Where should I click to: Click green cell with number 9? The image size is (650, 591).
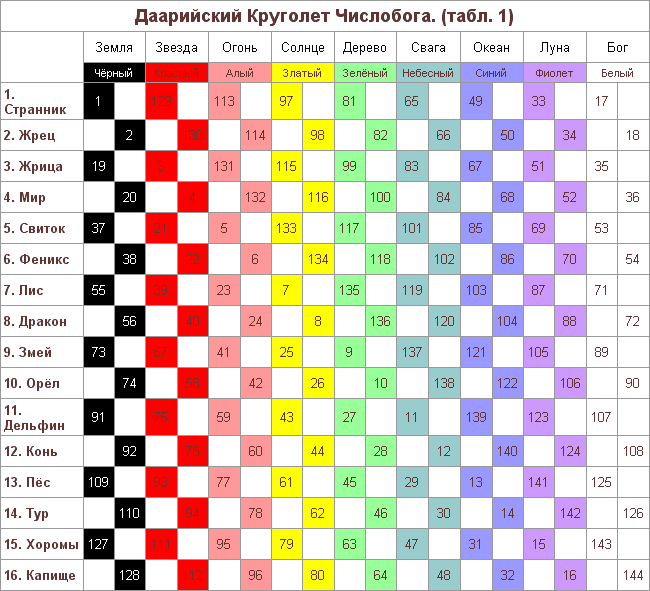click(350, 352)
